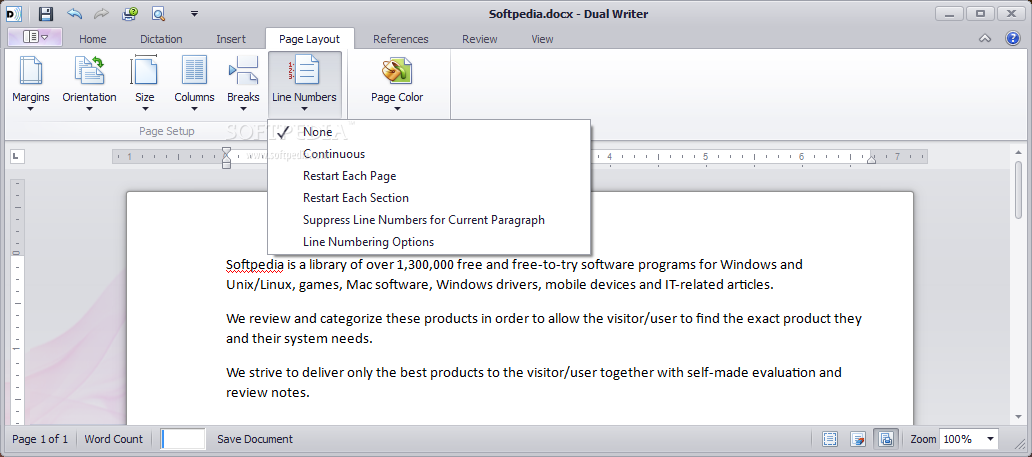Click the blank status bar input box

click(183, 439)
